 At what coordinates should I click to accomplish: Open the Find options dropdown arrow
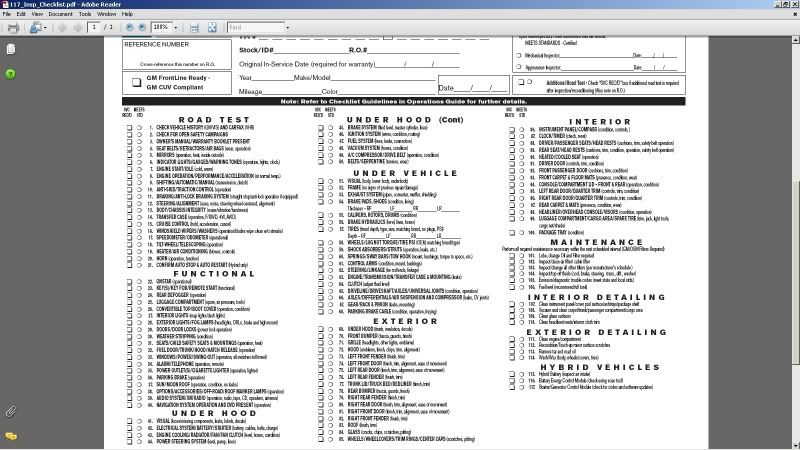(288, 28)
